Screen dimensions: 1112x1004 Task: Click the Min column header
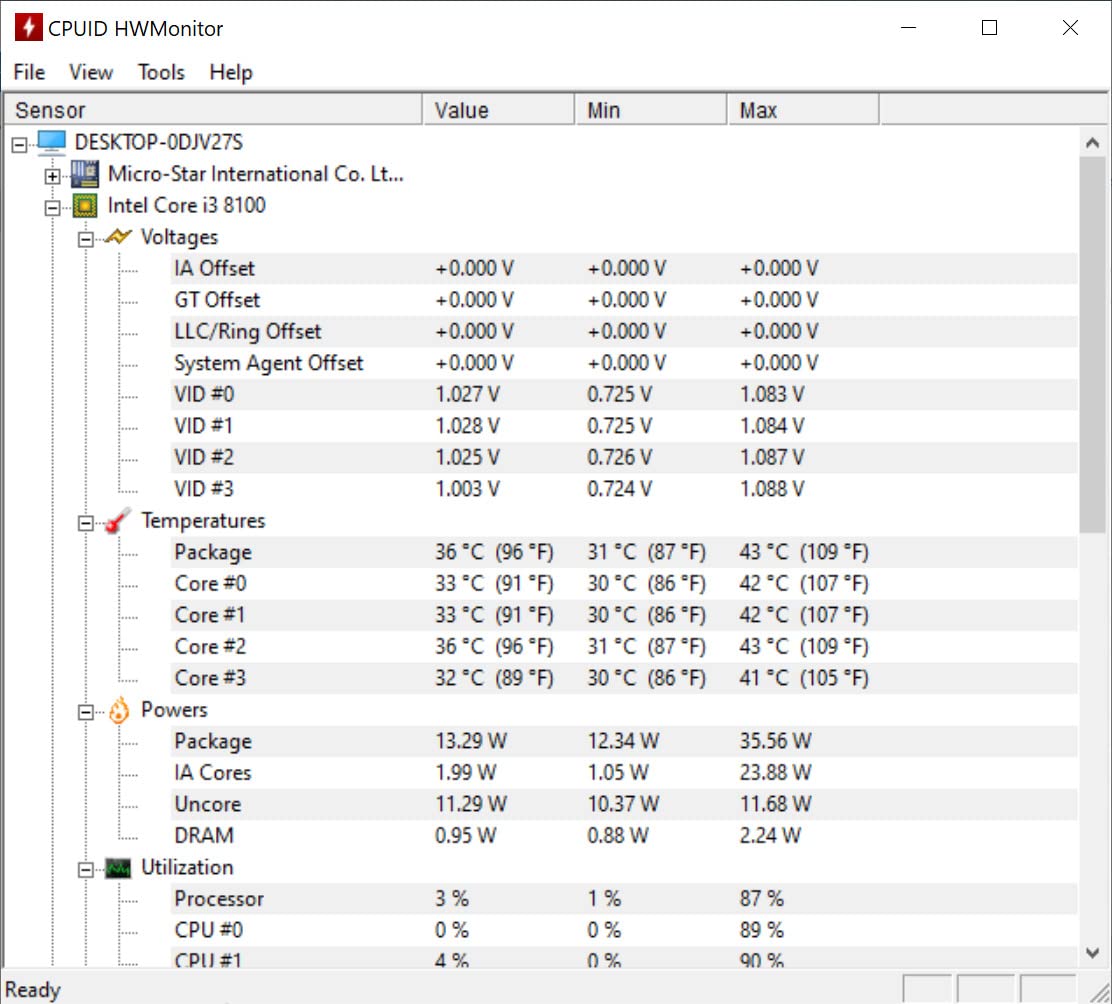pos(651,110)
